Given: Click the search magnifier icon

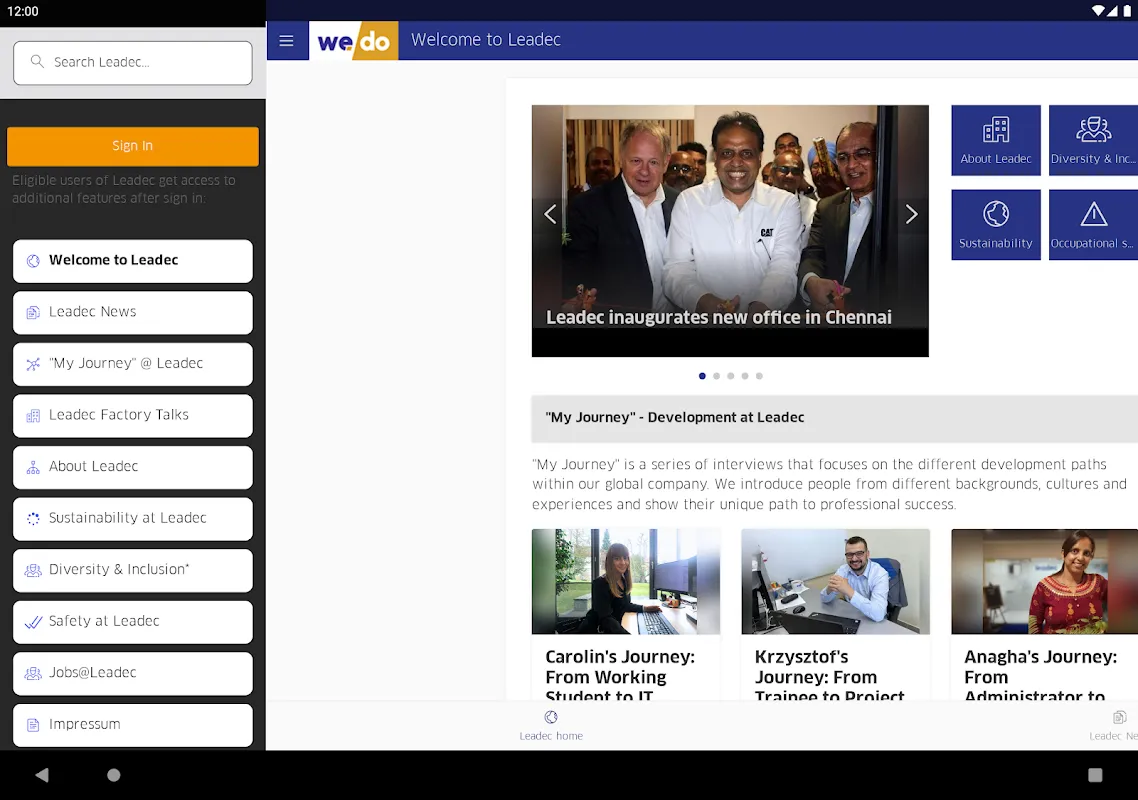Looking at the screenshot, I should (37, 62).
